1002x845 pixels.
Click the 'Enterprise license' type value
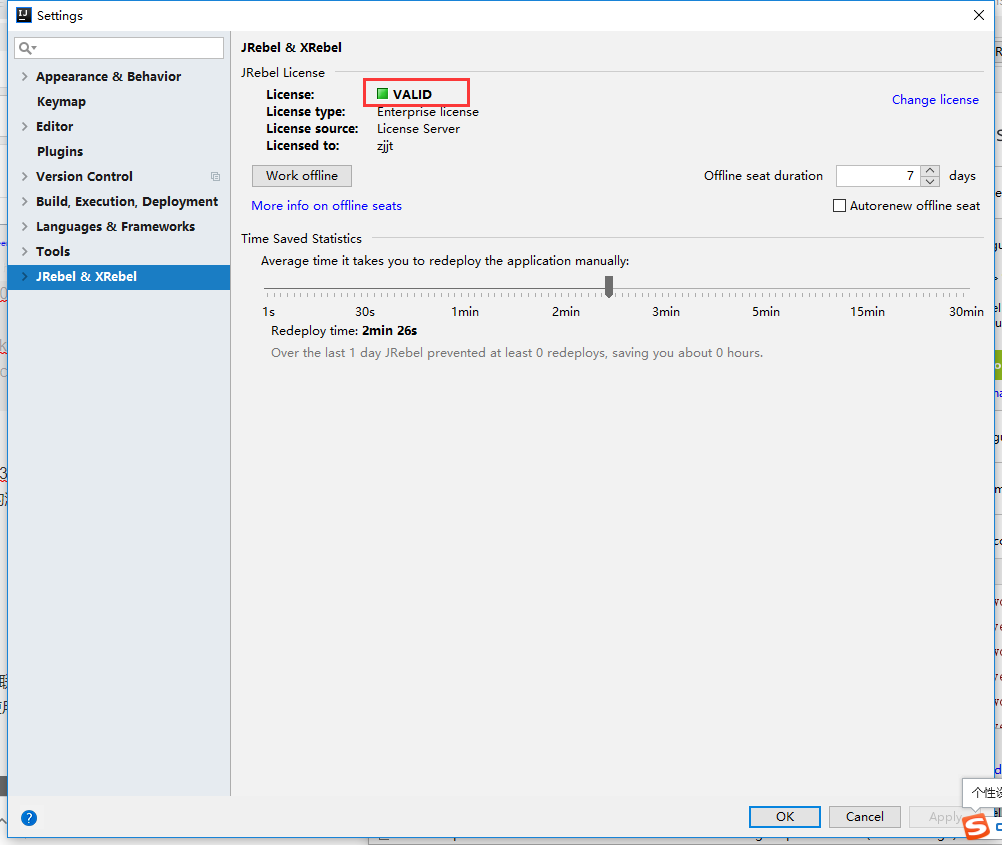coord(428,112)
